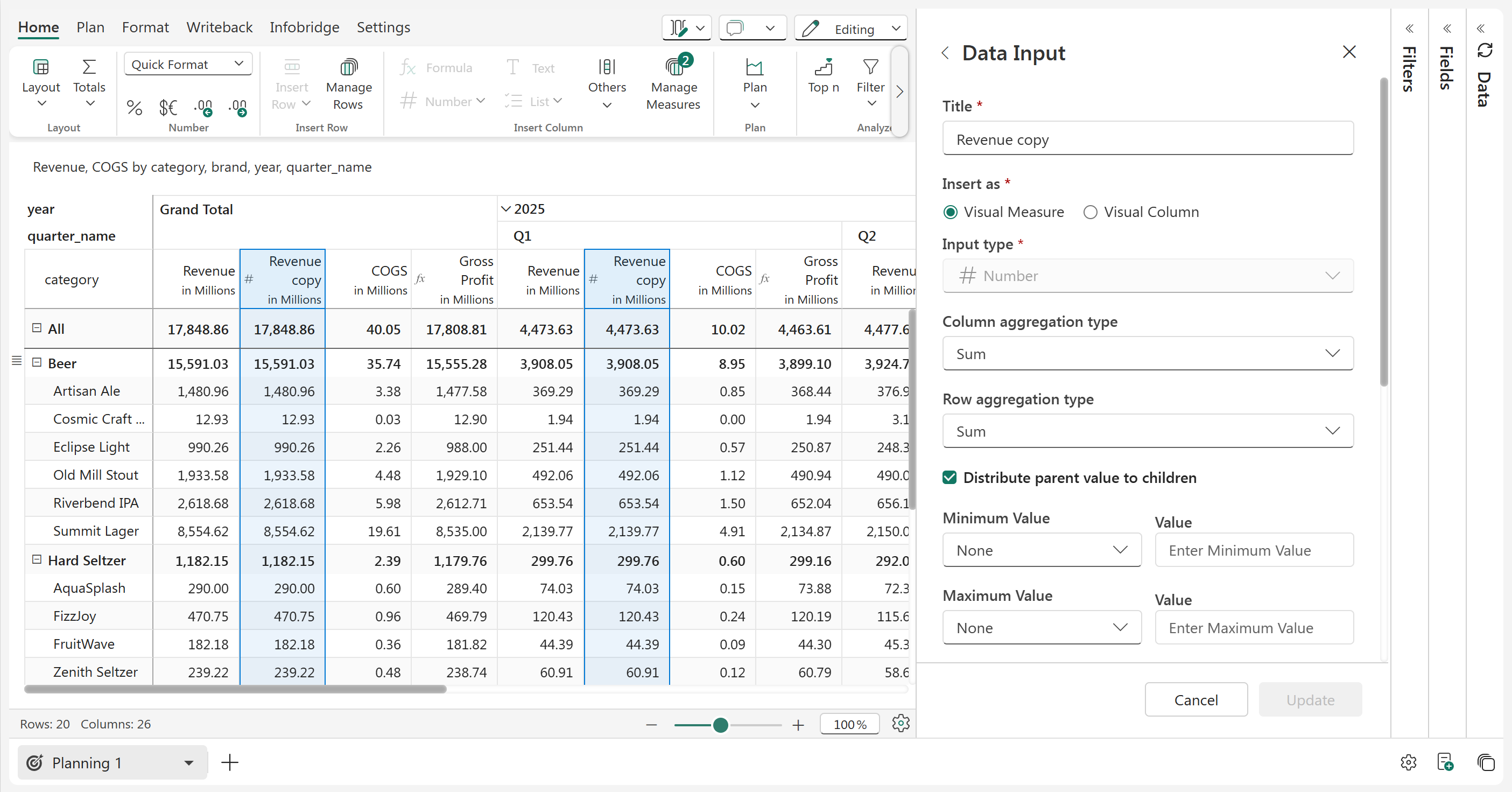Go back using Data Input arrow
Viewport: 1512px width, 792px height.
click(945, 53)
